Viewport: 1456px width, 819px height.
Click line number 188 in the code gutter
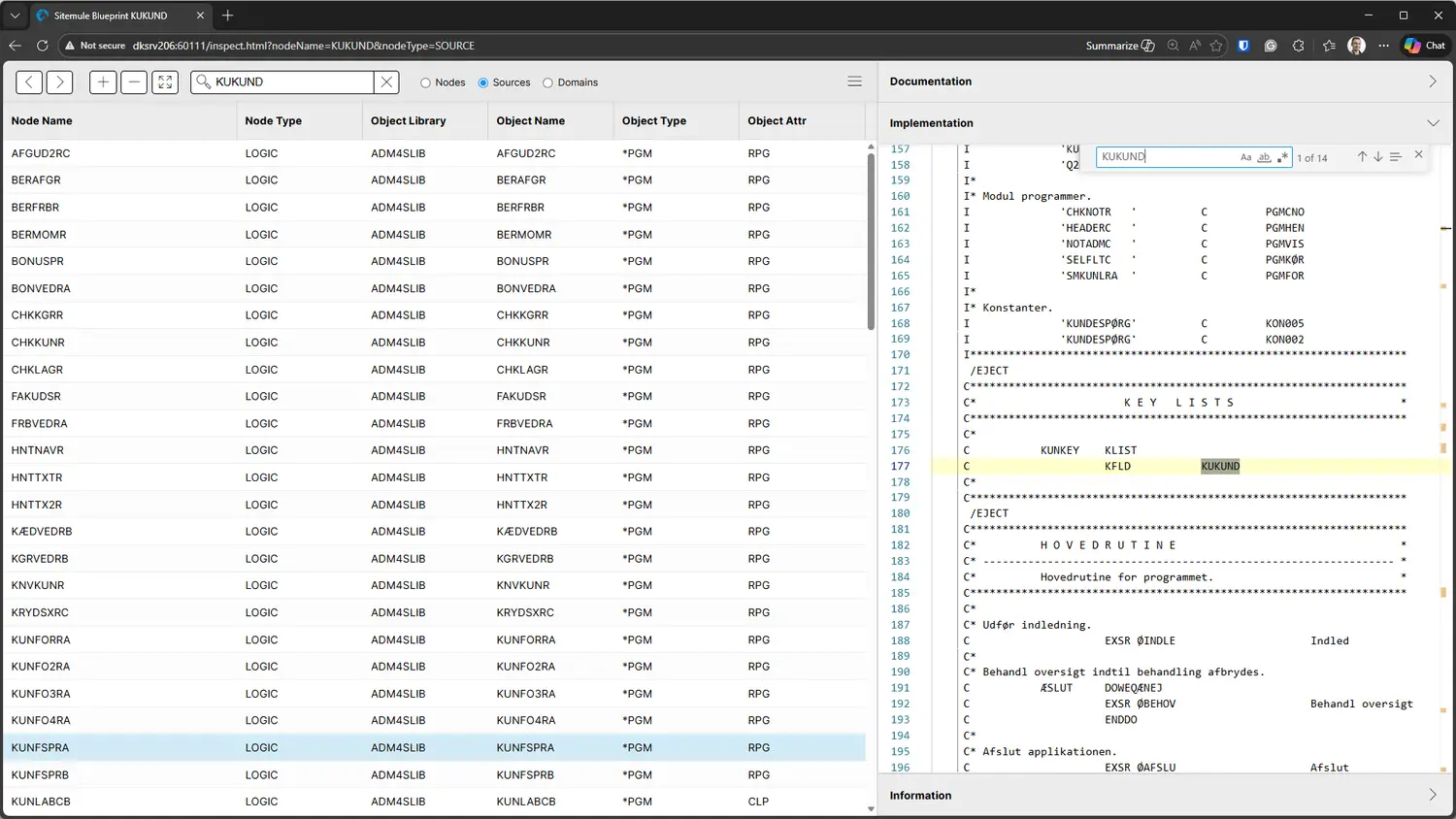900,640
